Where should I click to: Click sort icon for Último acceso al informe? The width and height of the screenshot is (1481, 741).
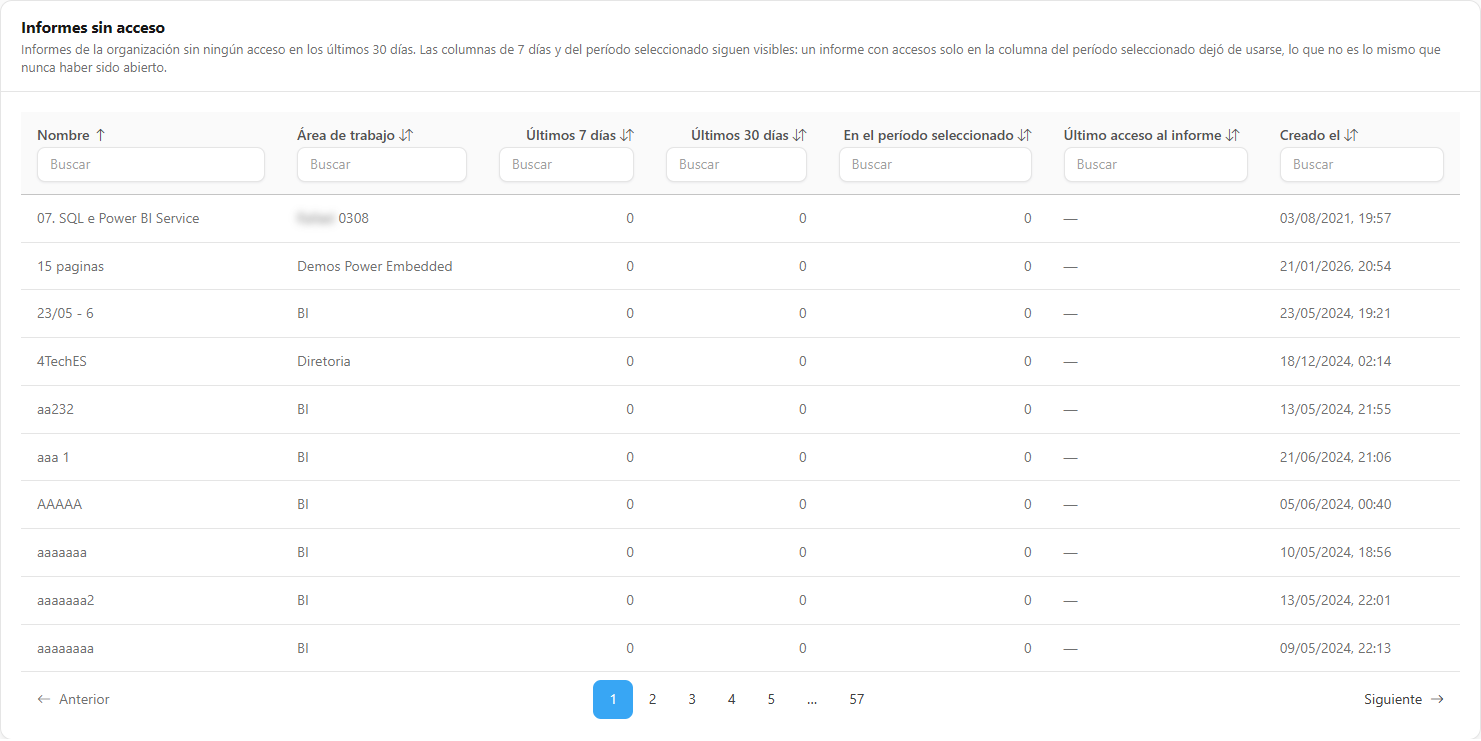pos(1233,135)
